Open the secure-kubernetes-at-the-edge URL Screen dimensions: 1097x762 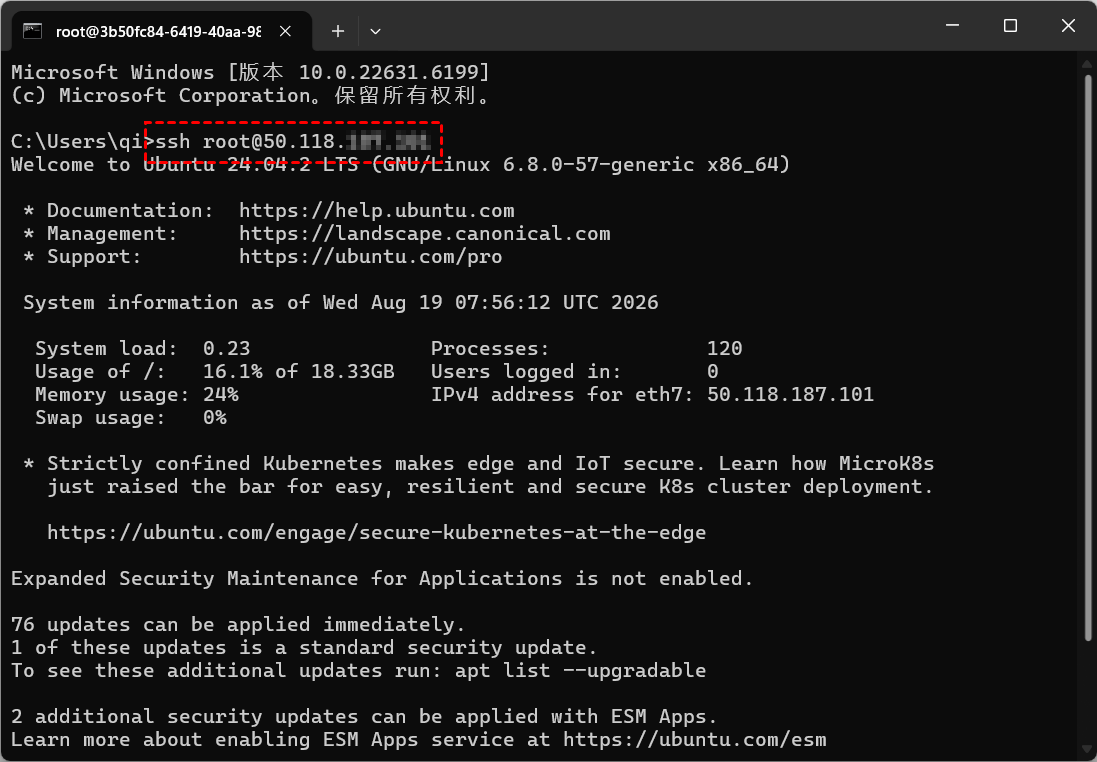click(x=376, y=532)
